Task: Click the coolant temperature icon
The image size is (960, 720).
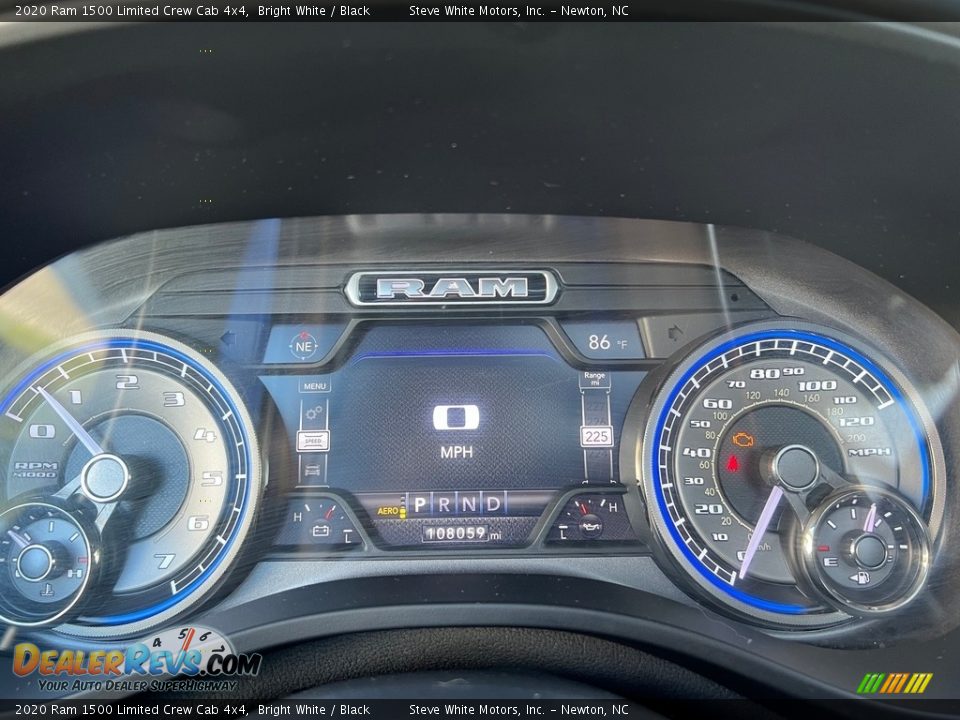Action: 47,590
